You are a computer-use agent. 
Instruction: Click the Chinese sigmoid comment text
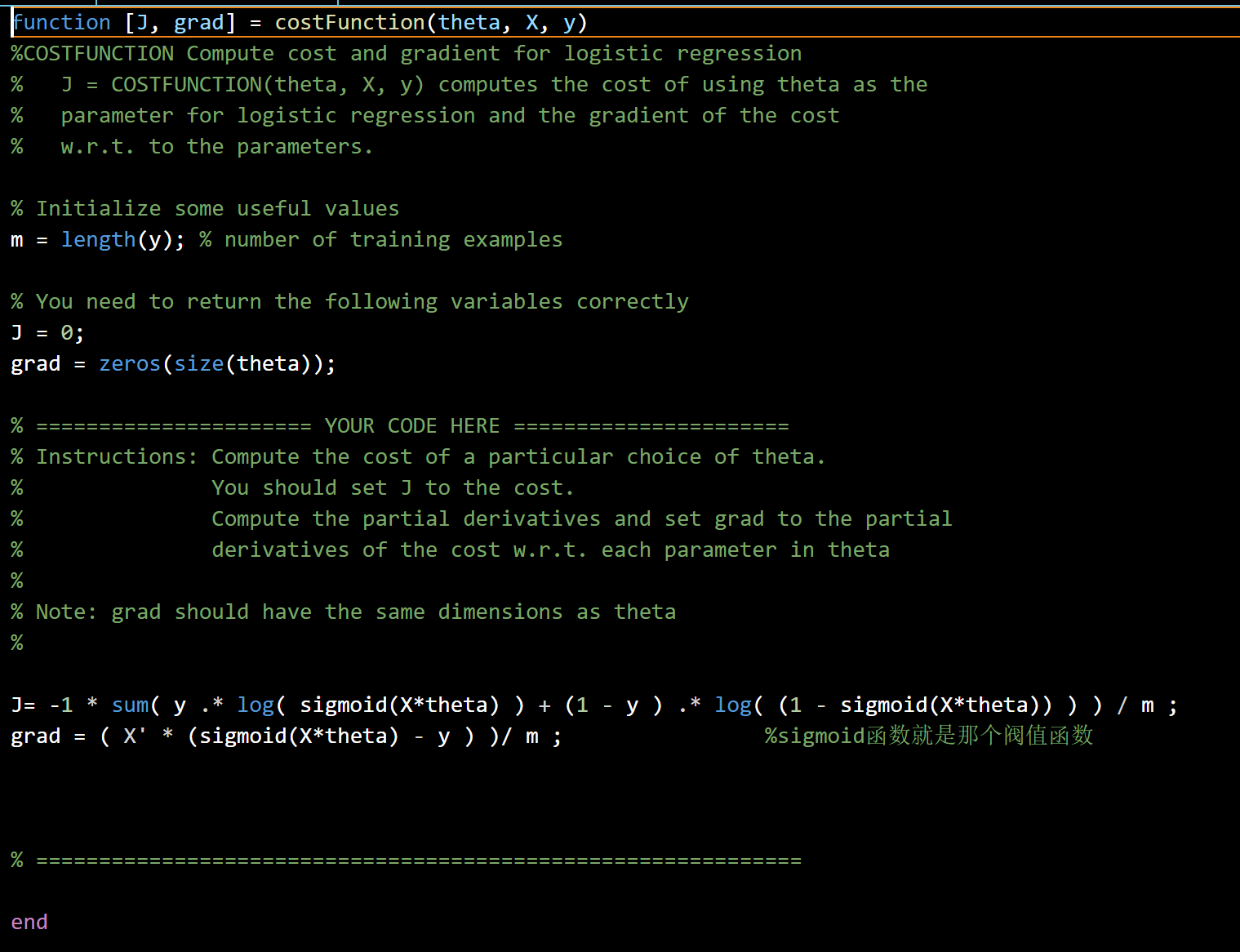pos(928,736)
